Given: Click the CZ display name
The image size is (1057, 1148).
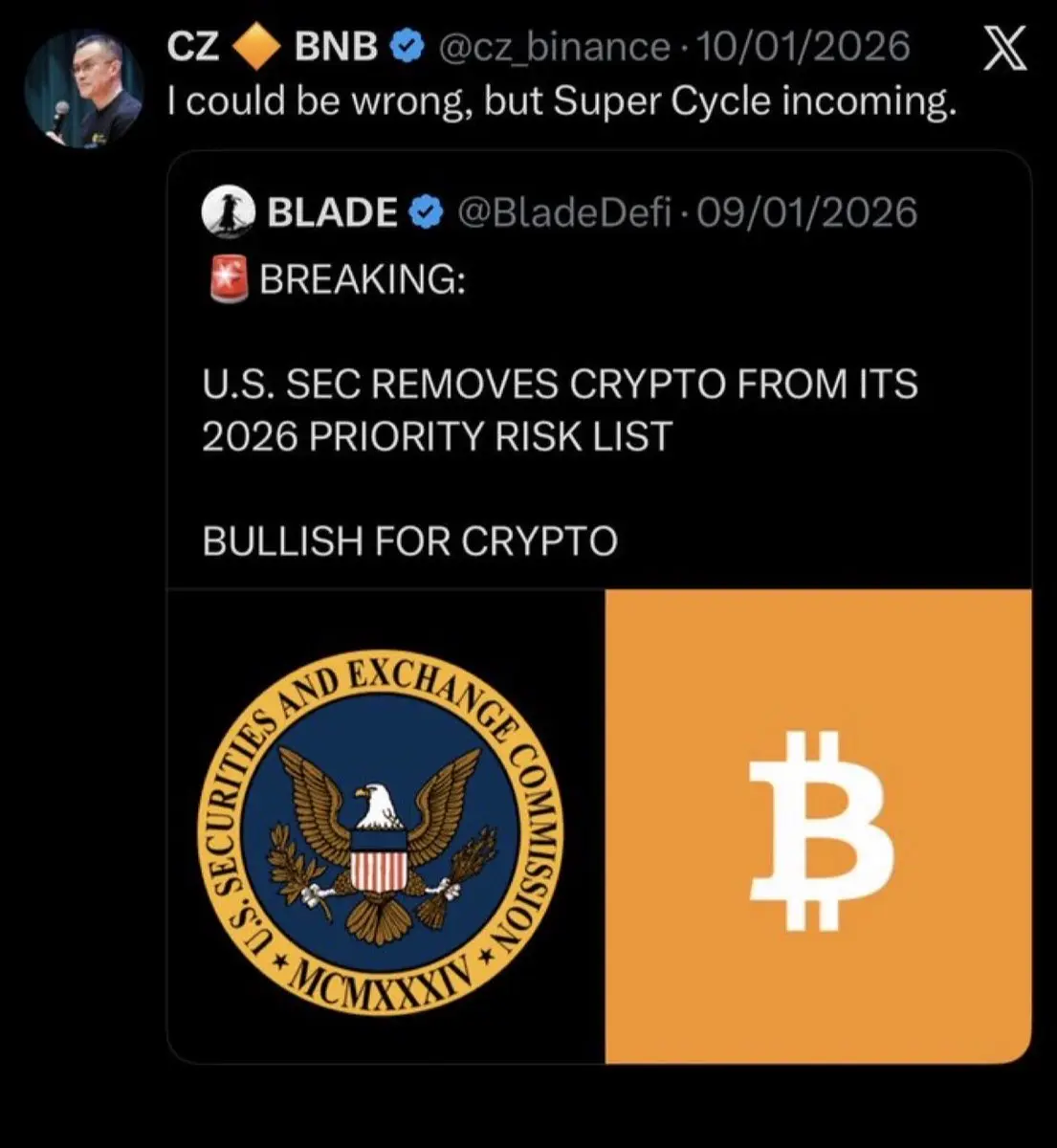Looking at the screenshot, I should 193,46.
